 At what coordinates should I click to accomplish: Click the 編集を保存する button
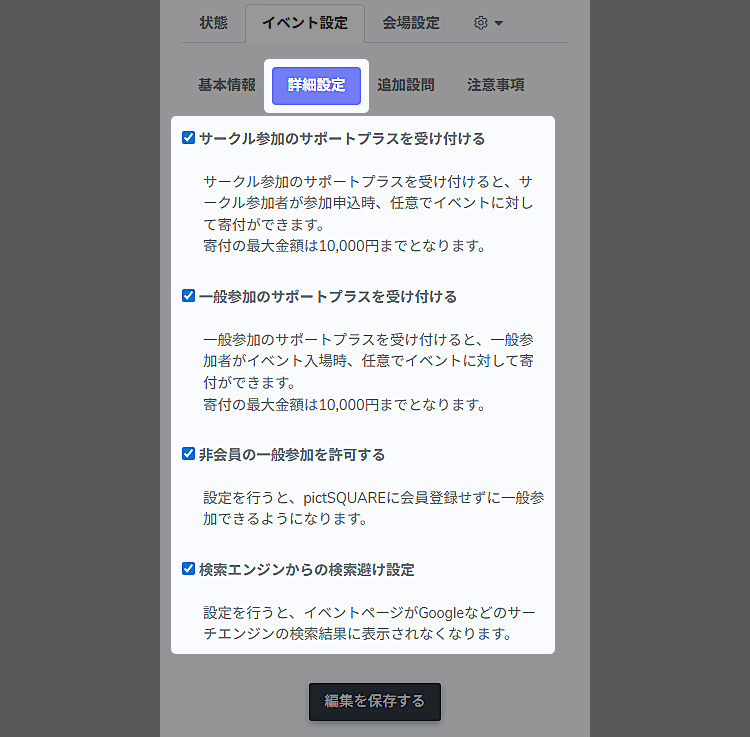click(x=375, y=701)
